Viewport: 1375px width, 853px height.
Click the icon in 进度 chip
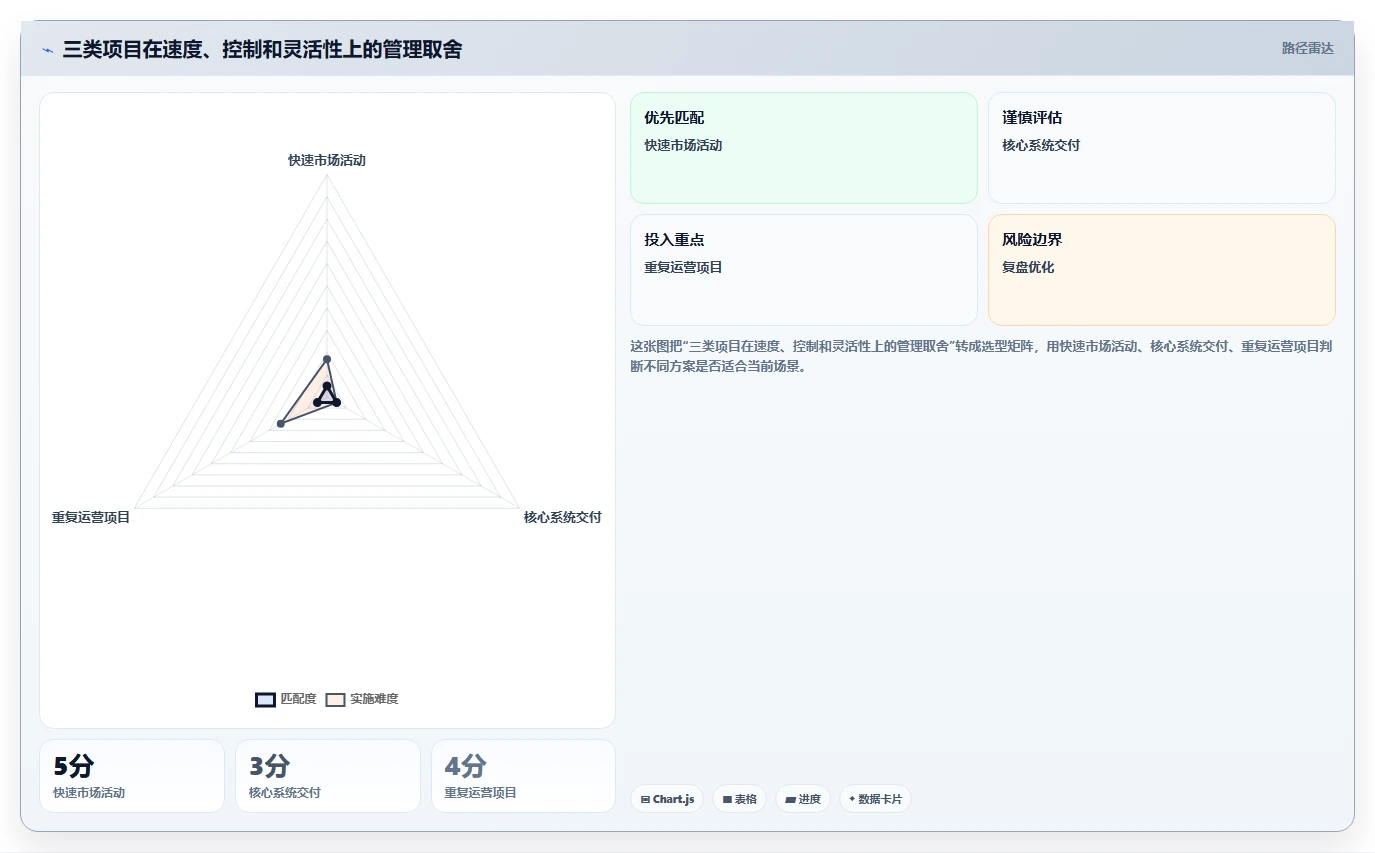tap(790, 799)
